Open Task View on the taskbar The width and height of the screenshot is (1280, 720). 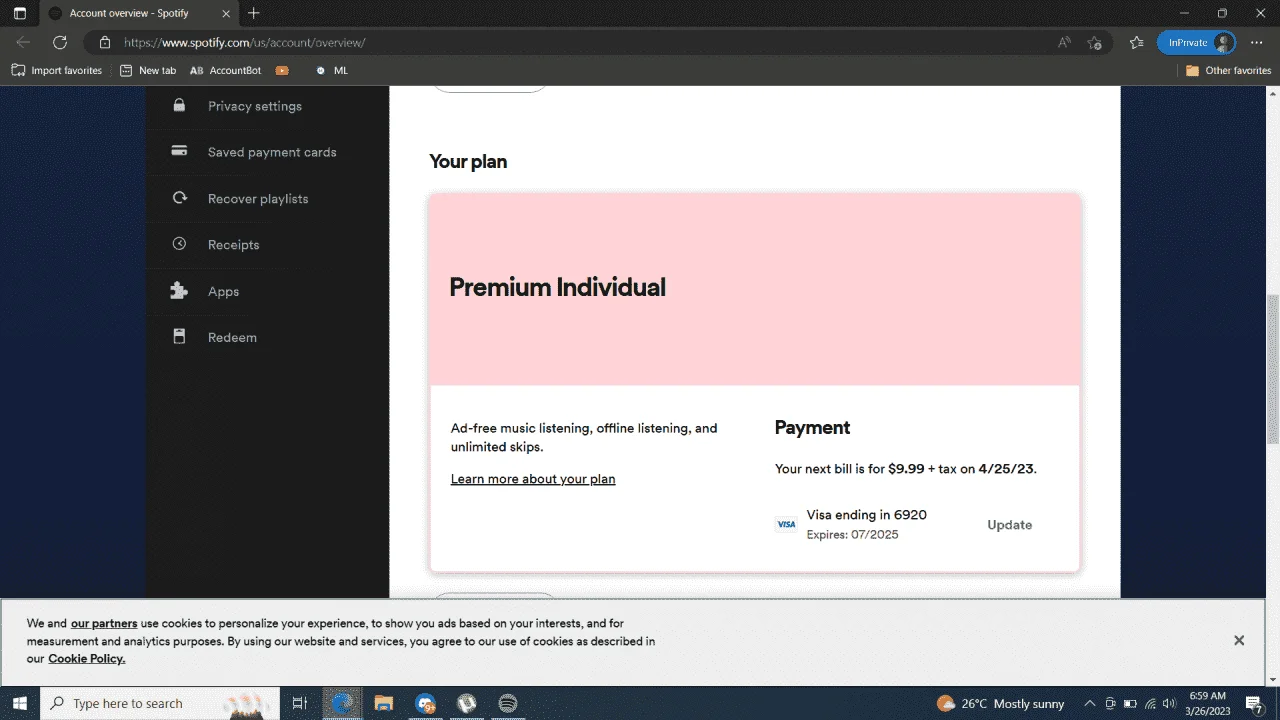tap(299, 704)
